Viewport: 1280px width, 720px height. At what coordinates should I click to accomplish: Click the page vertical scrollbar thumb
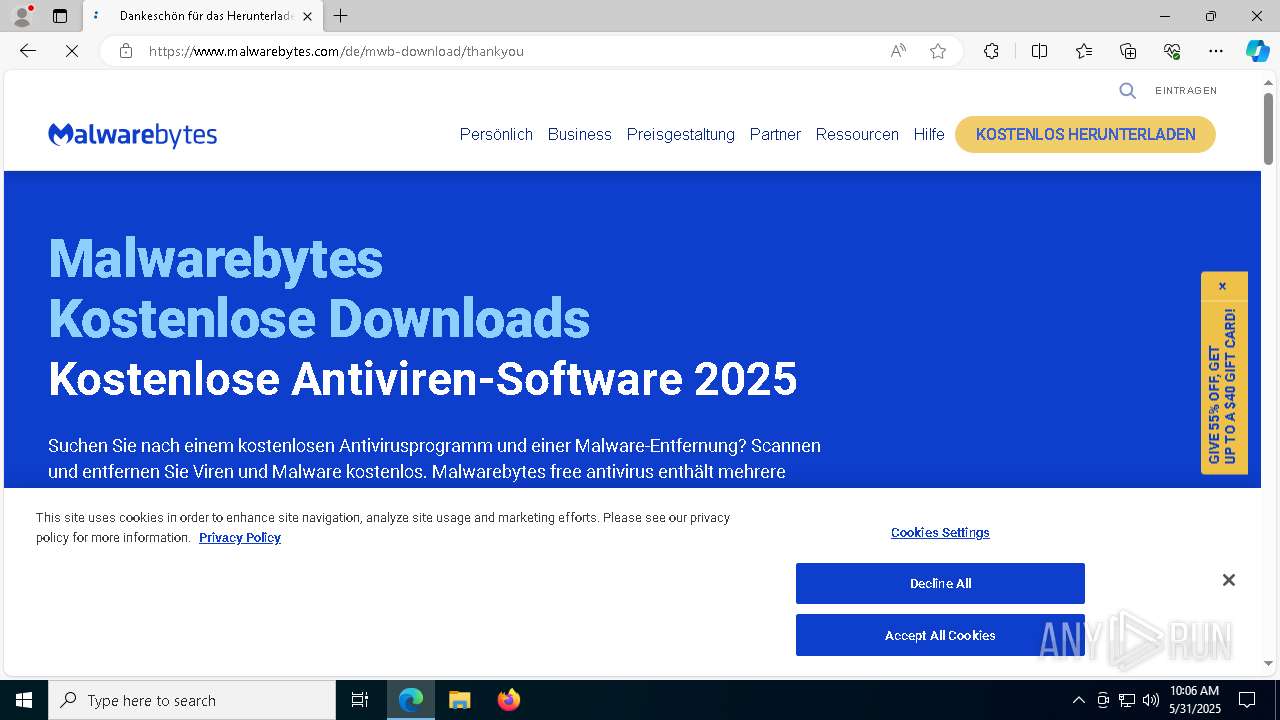[x=1268, y=129]
